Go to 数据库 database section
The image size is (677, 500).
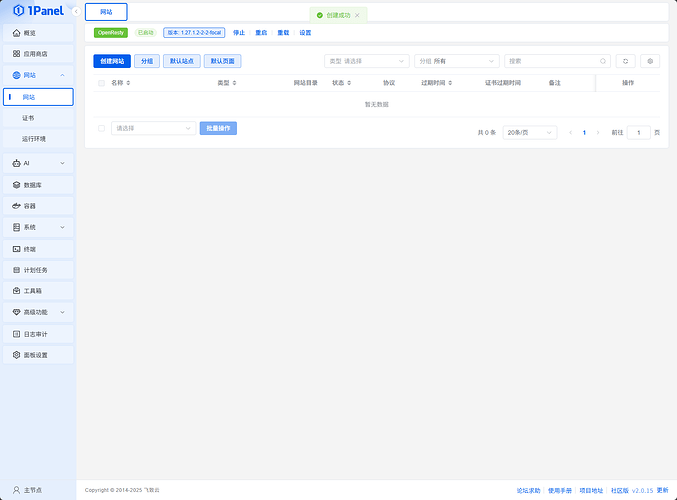pos(36,185)
